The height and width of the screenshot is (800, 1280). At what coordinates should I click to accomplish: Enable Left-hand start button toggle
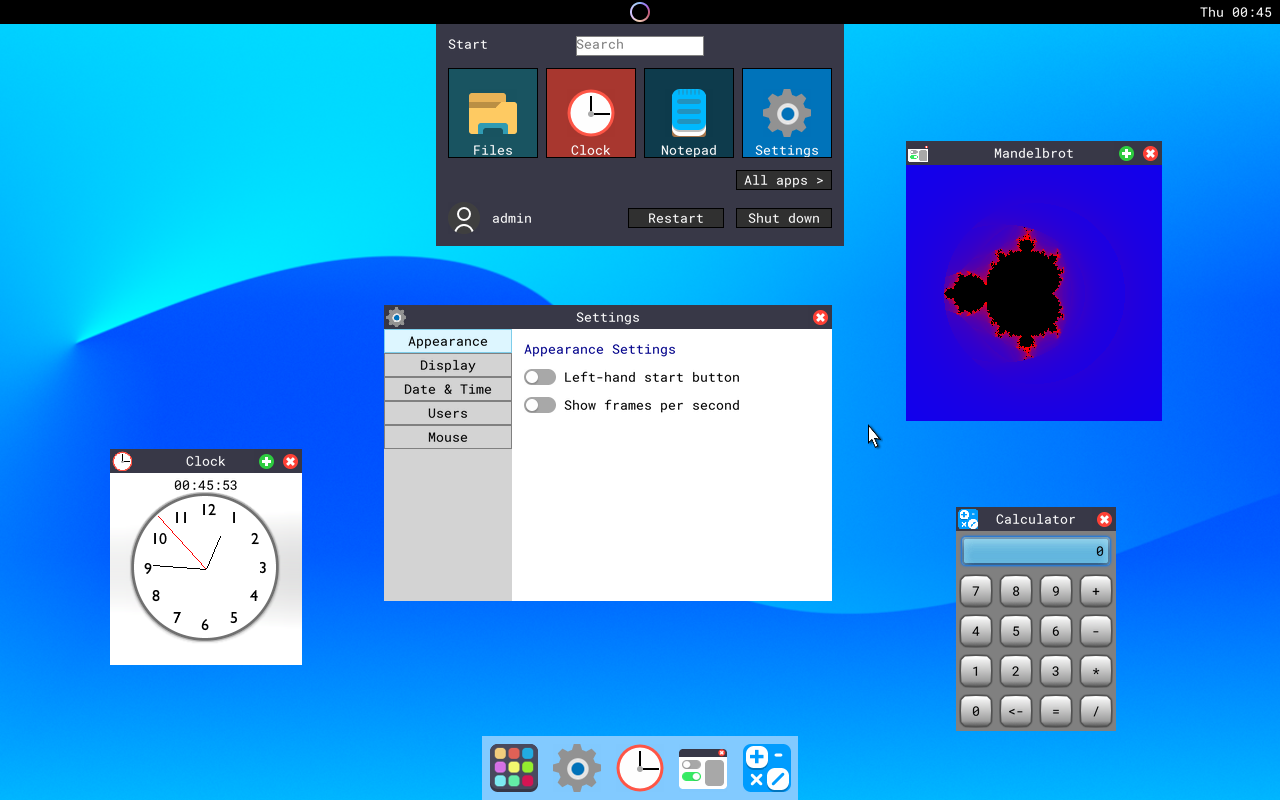(540, 377)
